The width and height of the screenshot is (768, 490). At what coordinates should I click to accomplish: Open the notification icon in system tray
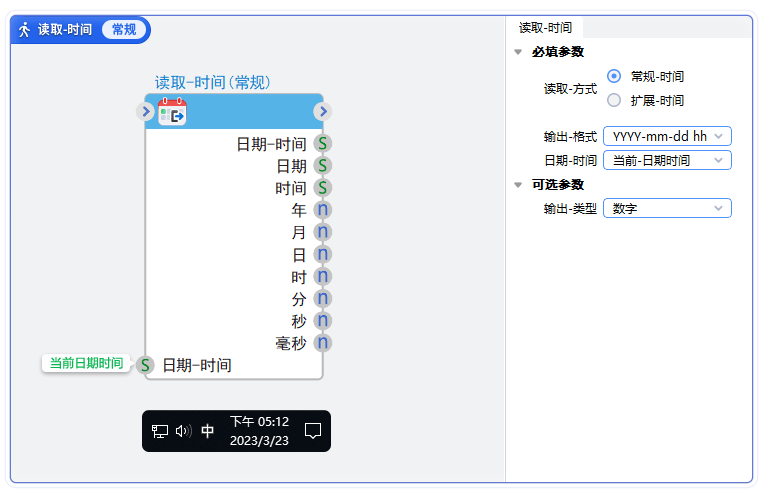click(x=313, y=431)
